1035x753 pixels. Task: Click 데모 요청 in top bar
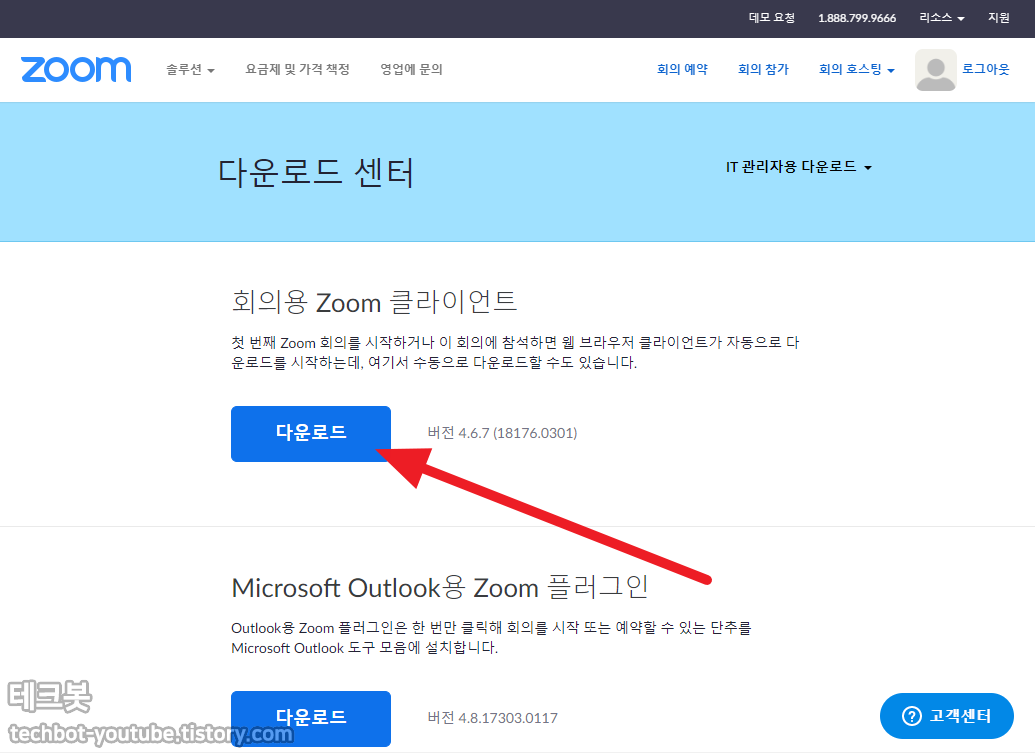click(772, 18)
